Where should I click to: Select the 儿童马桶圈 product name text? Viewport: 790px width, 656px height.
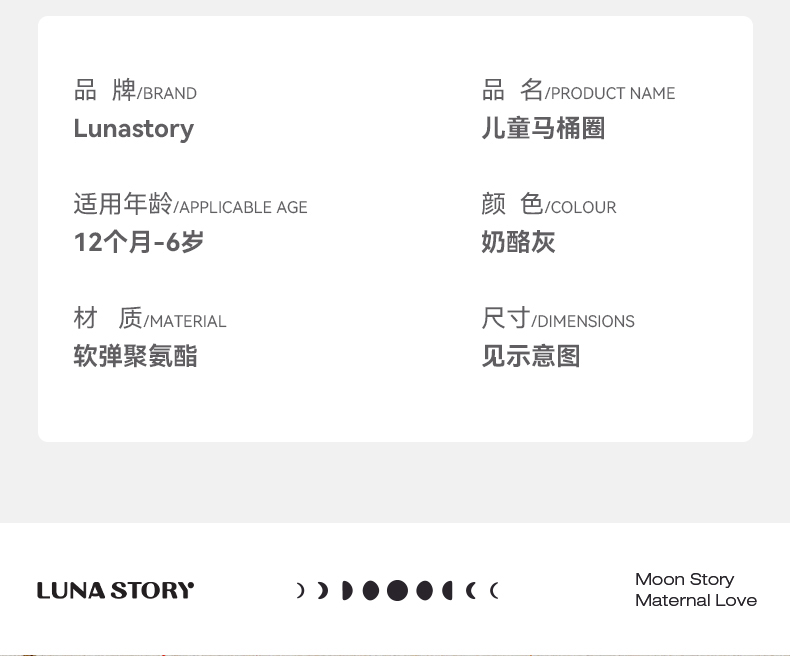pyautogui.click(x=543, y=129)
